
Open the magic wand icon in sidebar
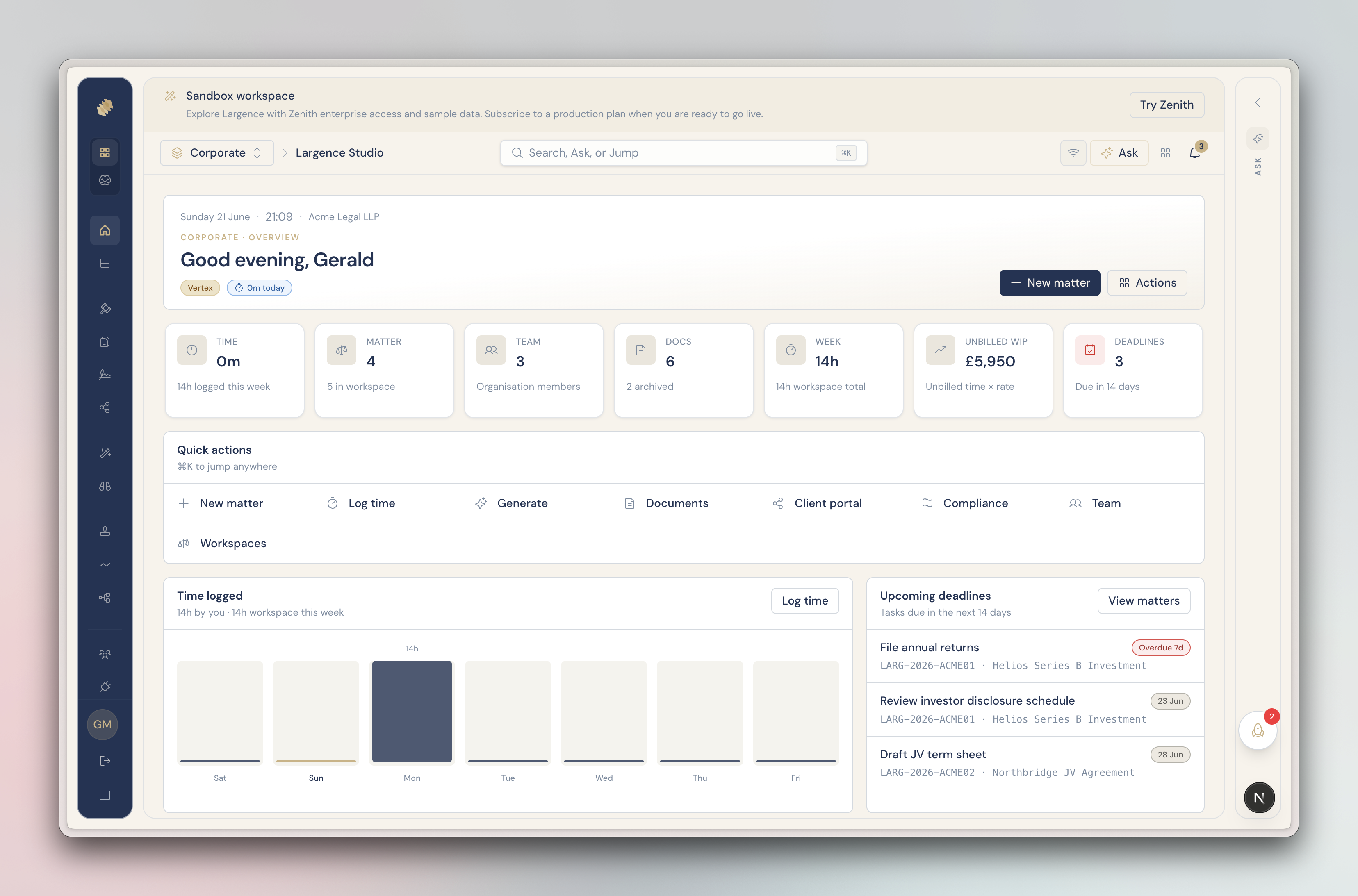coord(105,453)
